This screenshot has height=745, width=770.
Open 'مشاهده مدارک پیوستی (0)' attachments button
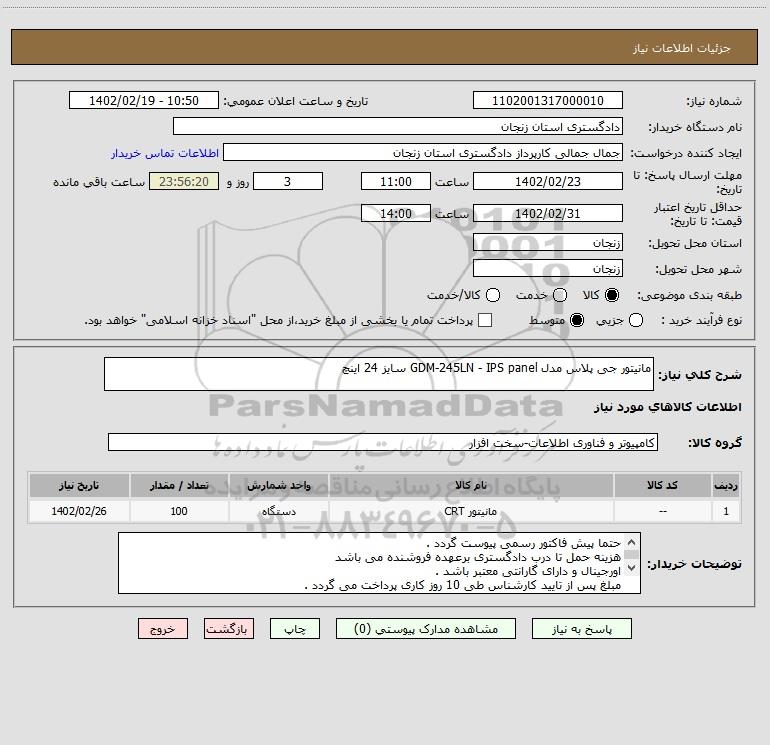(x=426, y=629)
